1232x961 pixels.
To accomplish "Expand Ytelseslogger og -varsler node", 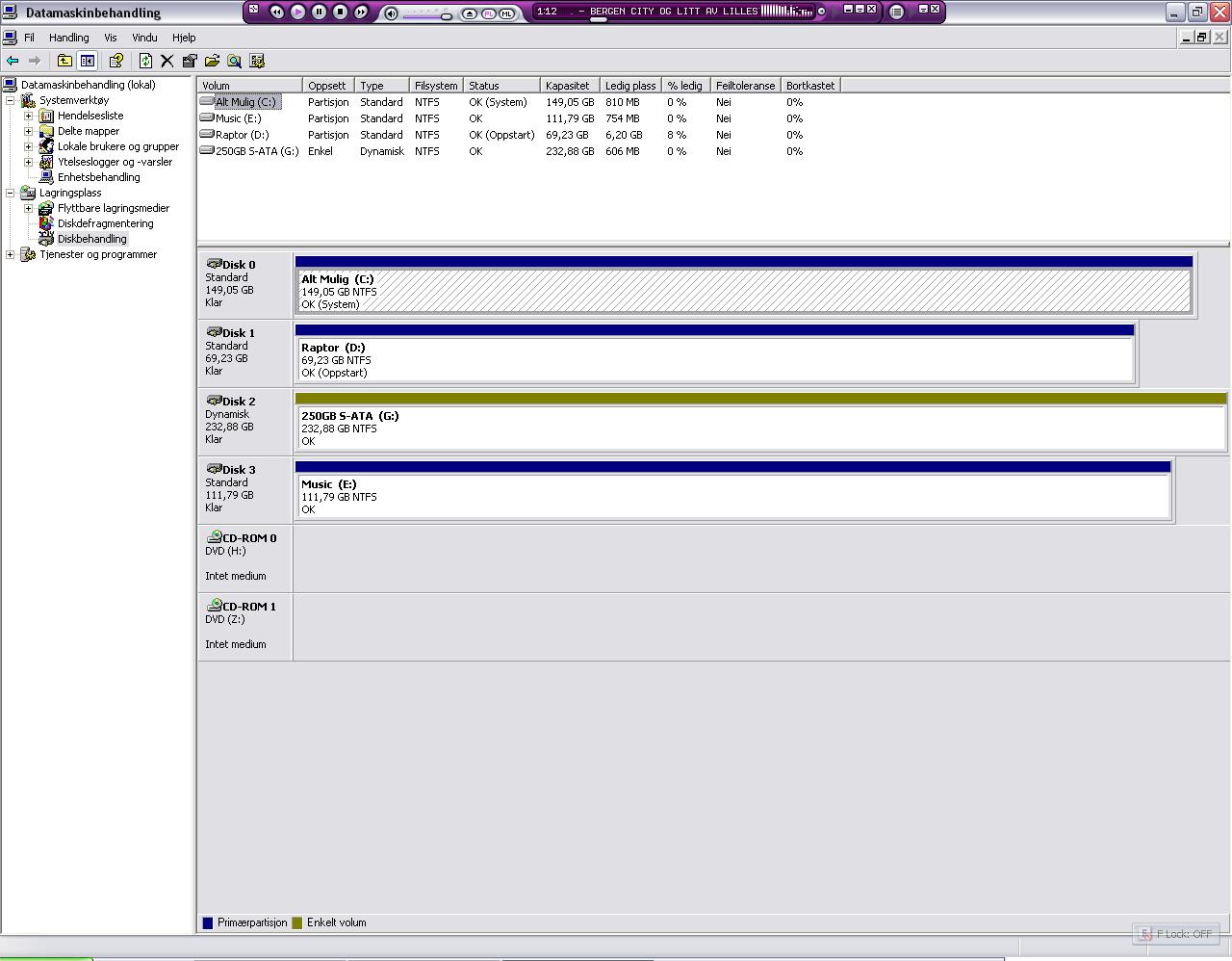I will tap(29, 162).
